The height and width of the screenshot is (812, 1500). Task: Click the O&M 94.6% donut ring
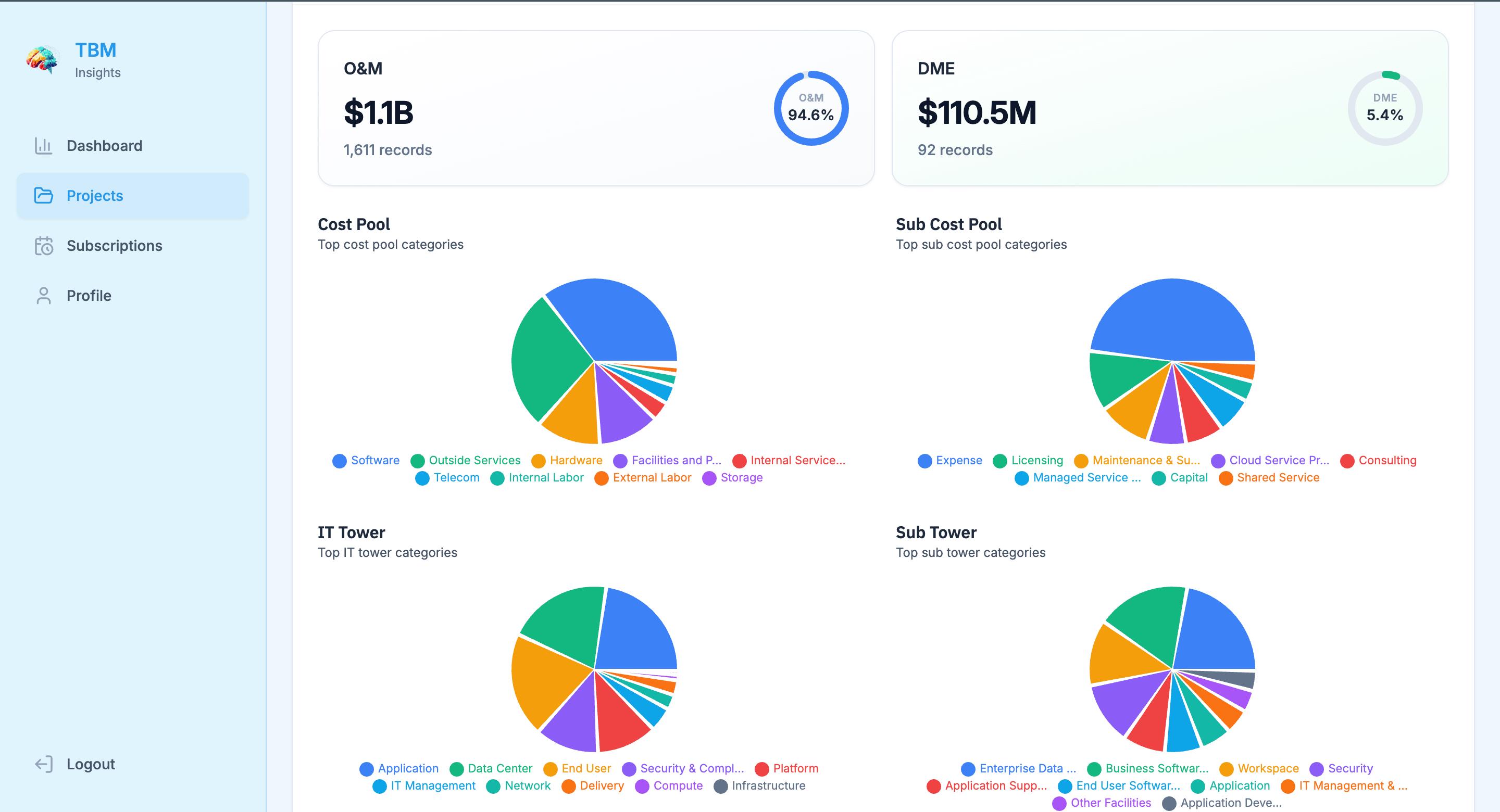click(811, 108)
